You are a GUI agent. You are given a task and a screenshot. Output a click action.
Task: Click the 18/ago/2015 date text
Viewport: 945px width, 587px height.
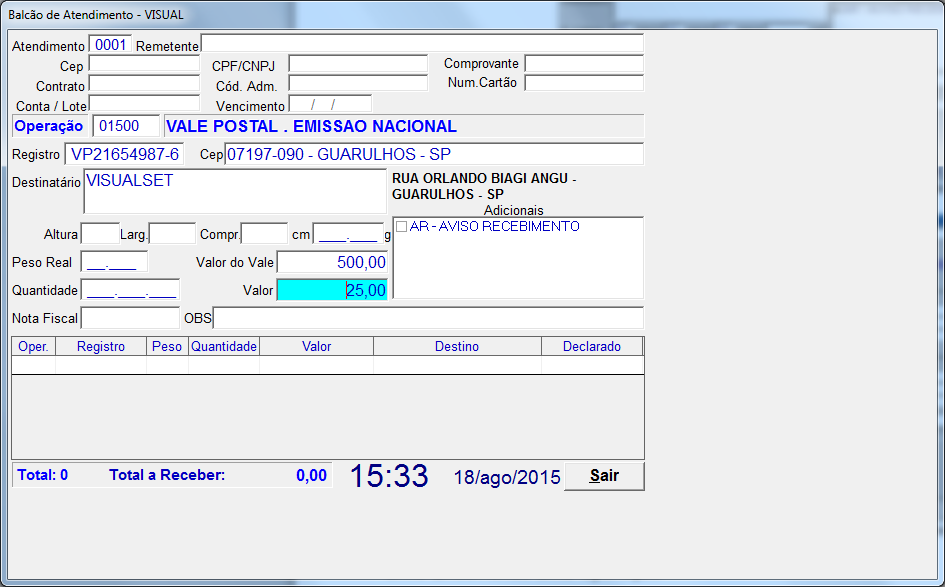point(507,477)
